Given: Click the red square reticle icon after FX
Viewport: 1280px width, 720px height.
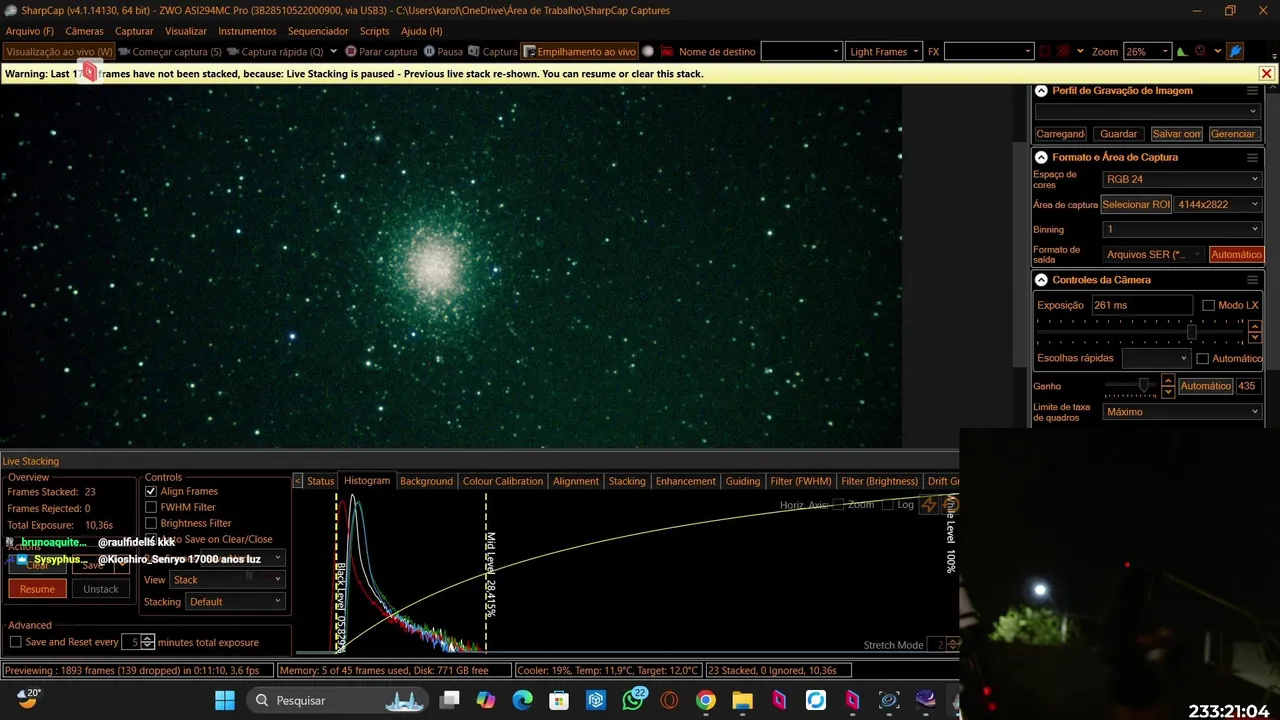Looking at the screenshot, I should coord(1045,52).
